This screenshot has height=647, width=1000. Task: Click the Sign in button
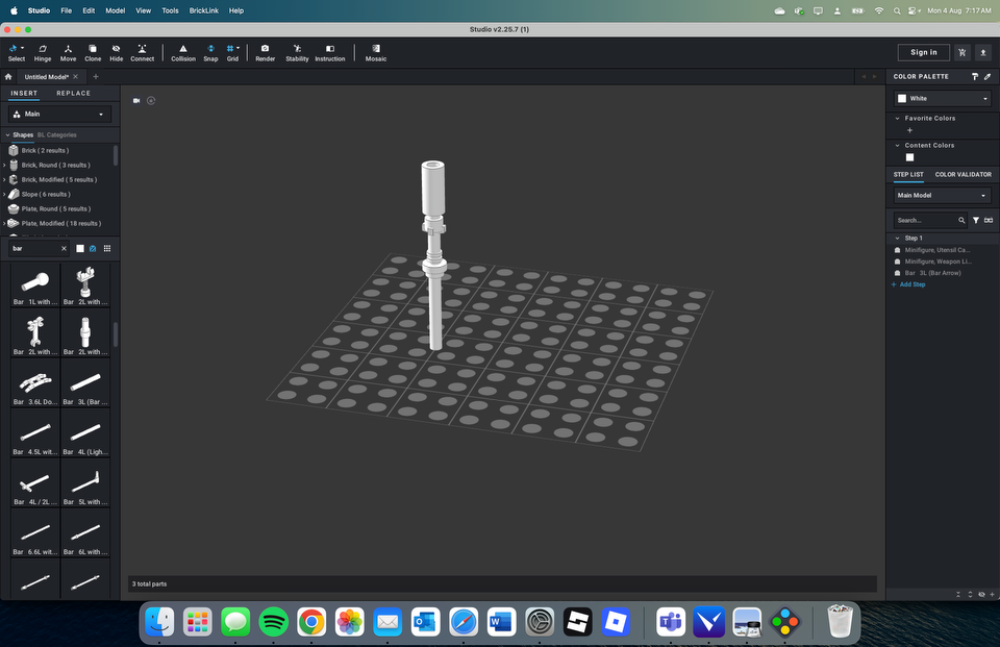923,52
